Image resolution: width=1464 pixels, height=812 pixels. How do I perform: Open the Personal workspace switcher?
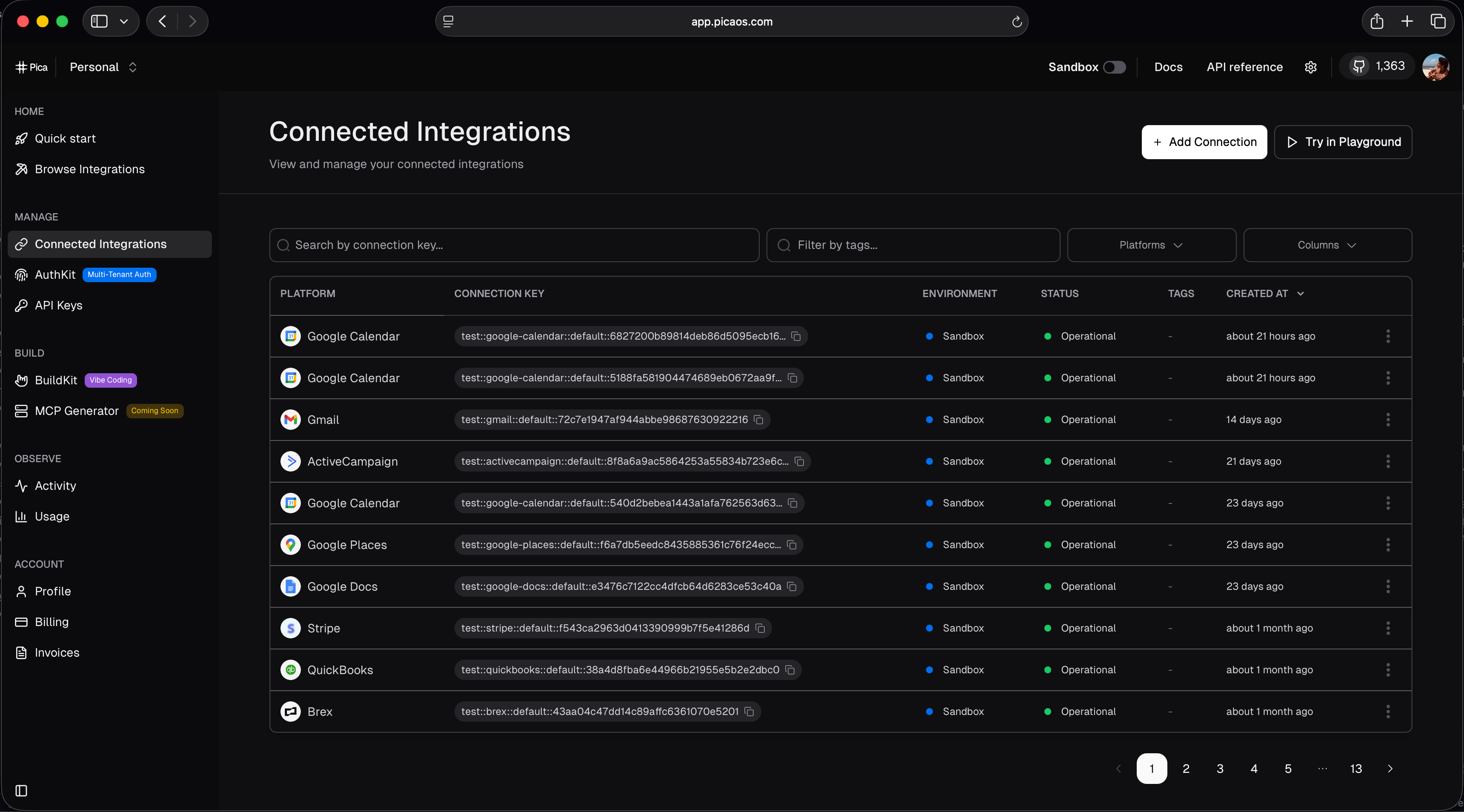pos(103,67)
